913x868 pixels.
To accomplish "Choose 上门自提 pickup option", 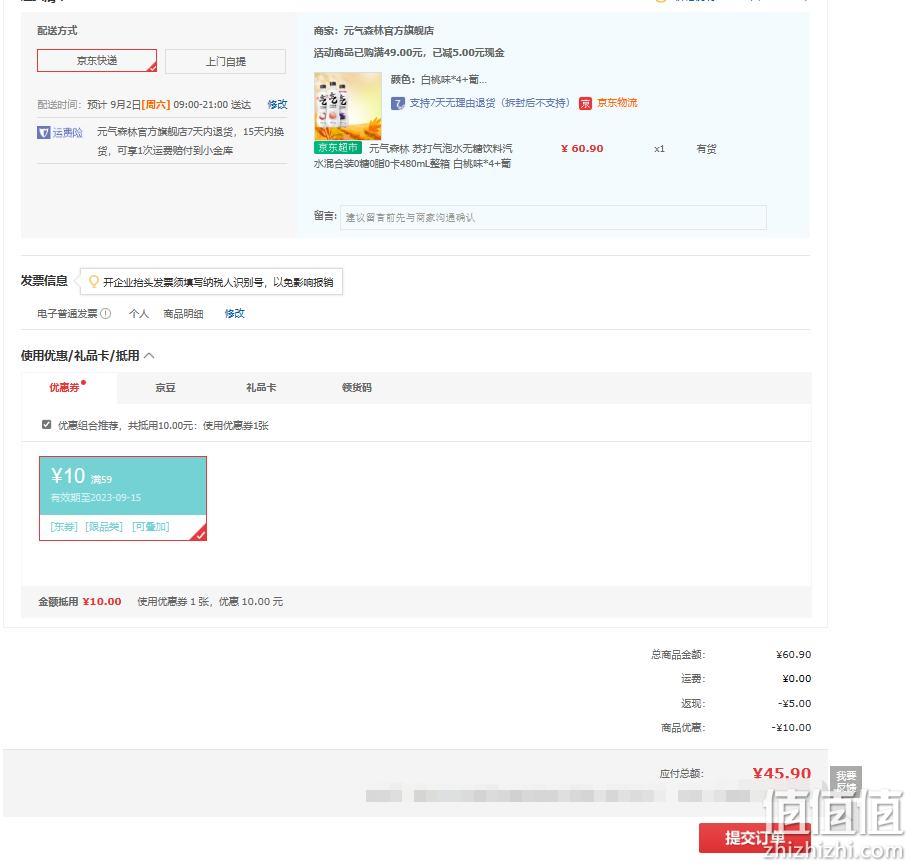I will pyautogui.click(x=225, y=61).
